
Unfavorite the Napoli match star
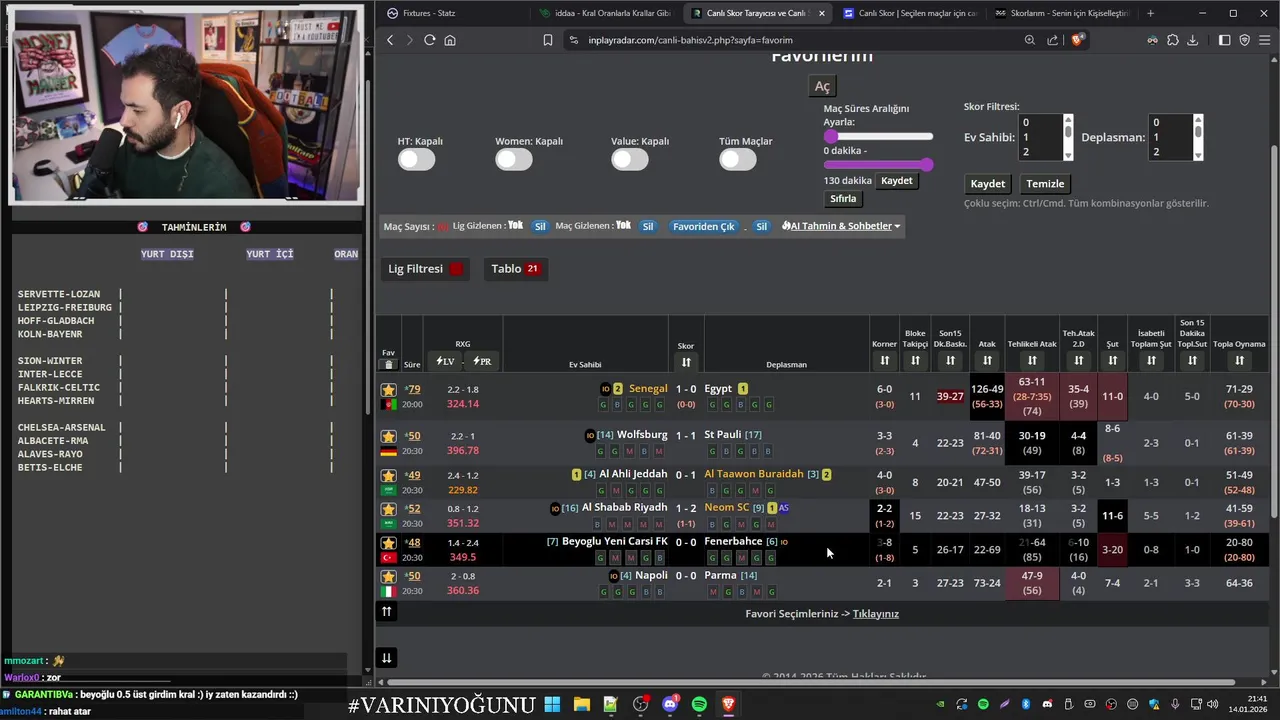(x=389, y=576)
